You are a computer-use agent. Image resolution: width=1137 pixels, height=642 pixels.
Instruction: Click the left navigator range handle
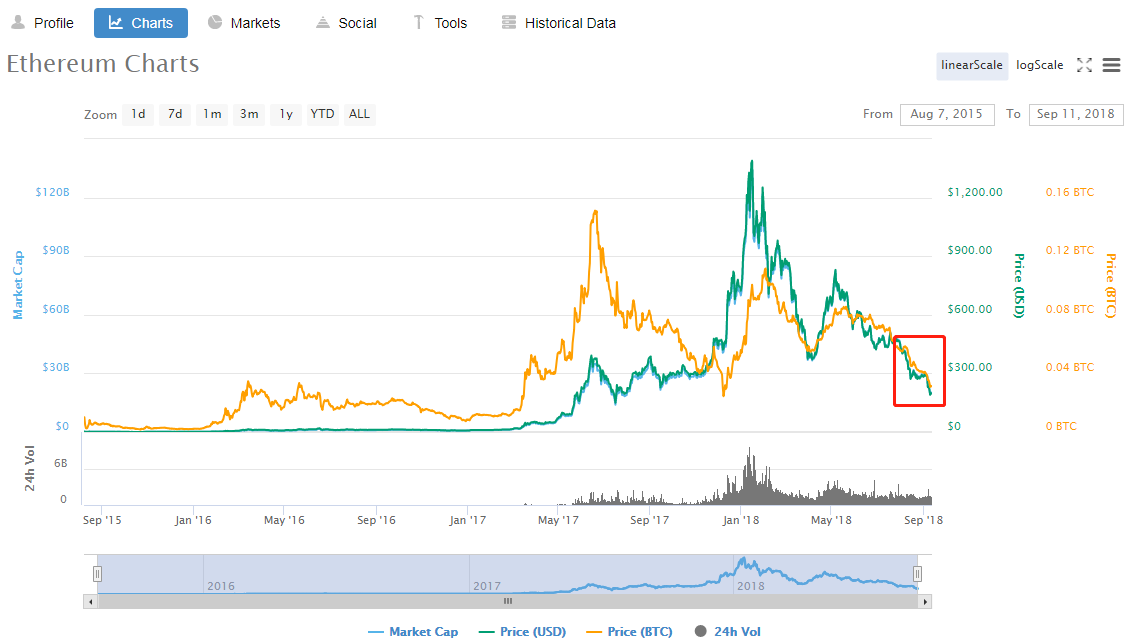click(97, 574)
